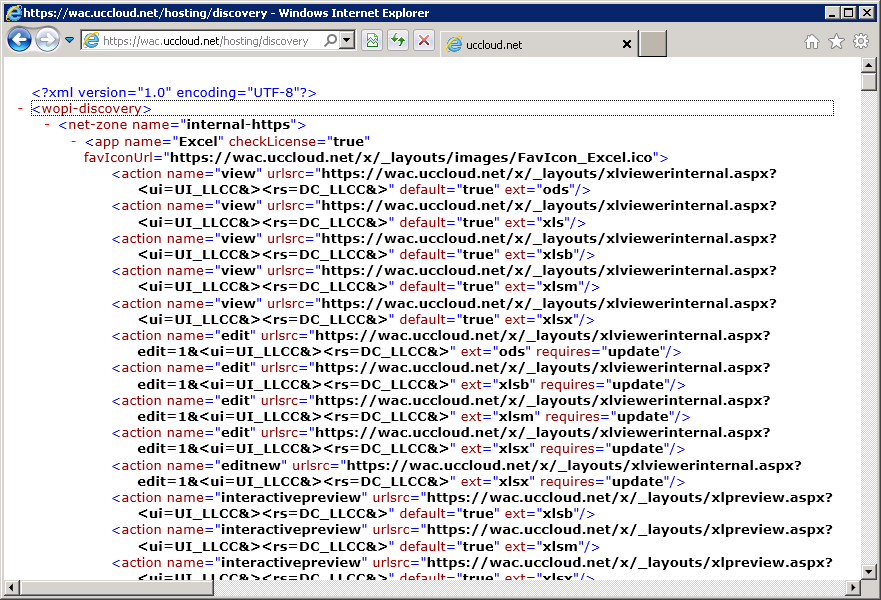Click the horizontal scrollbar left arrow
Viewport: 881px width, 600px height.
11,588
